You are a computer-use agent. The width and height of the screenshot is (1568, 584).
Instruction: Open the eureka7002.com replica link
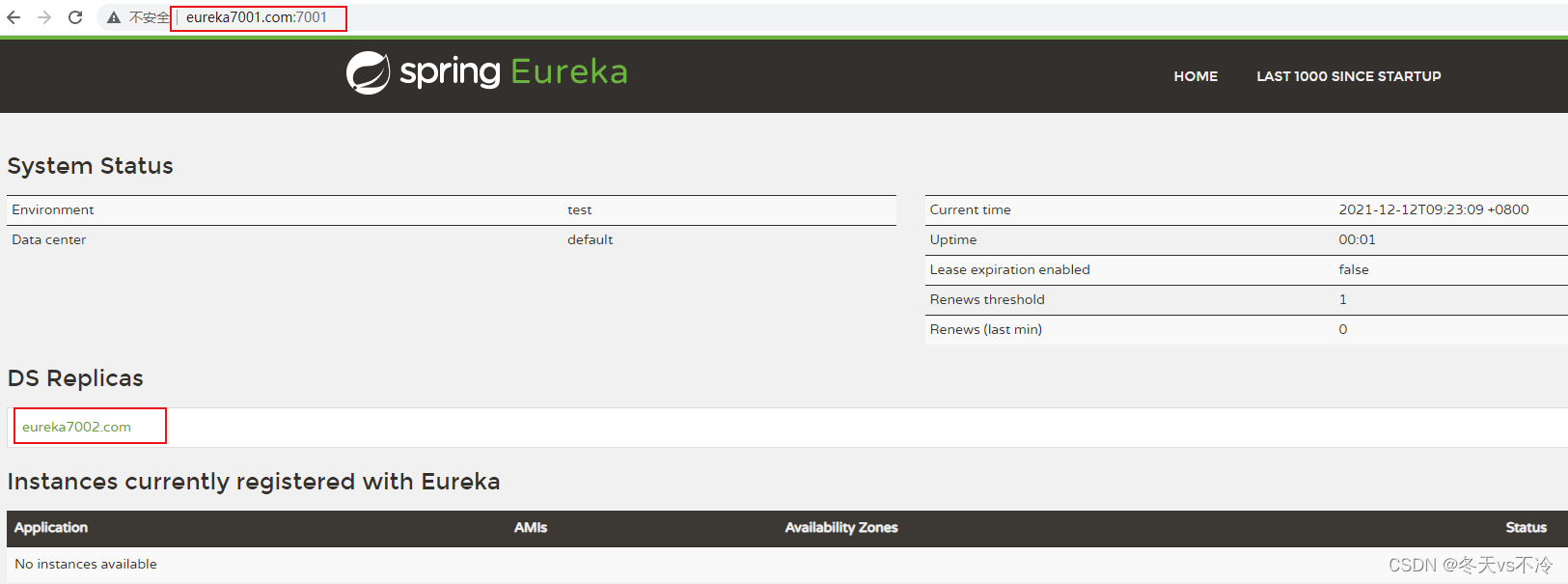pyautogui.click(x=77, y=427)
